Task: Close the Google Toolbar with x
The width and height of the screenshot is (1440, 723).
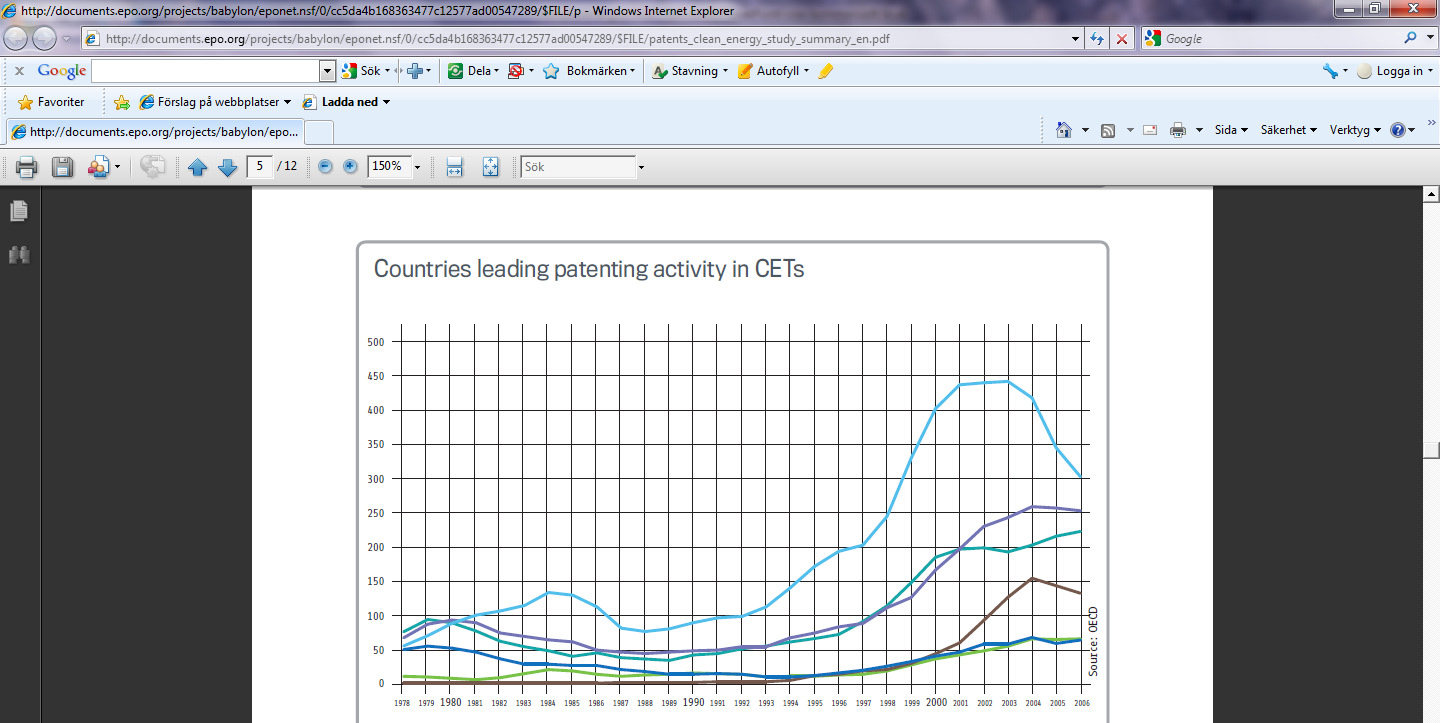Action: pyautogui.click(x=19, y=71)
